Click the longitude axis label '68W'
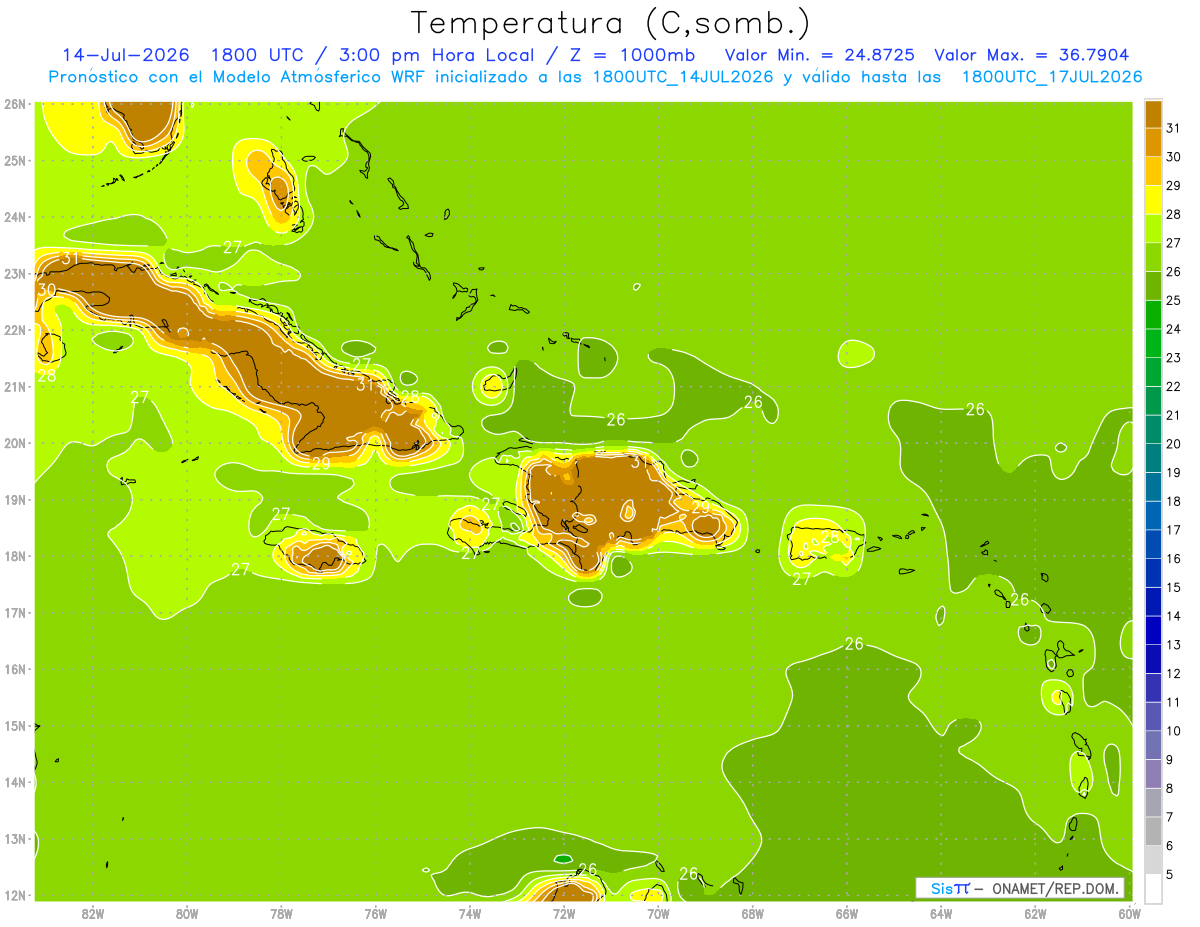 753,913
